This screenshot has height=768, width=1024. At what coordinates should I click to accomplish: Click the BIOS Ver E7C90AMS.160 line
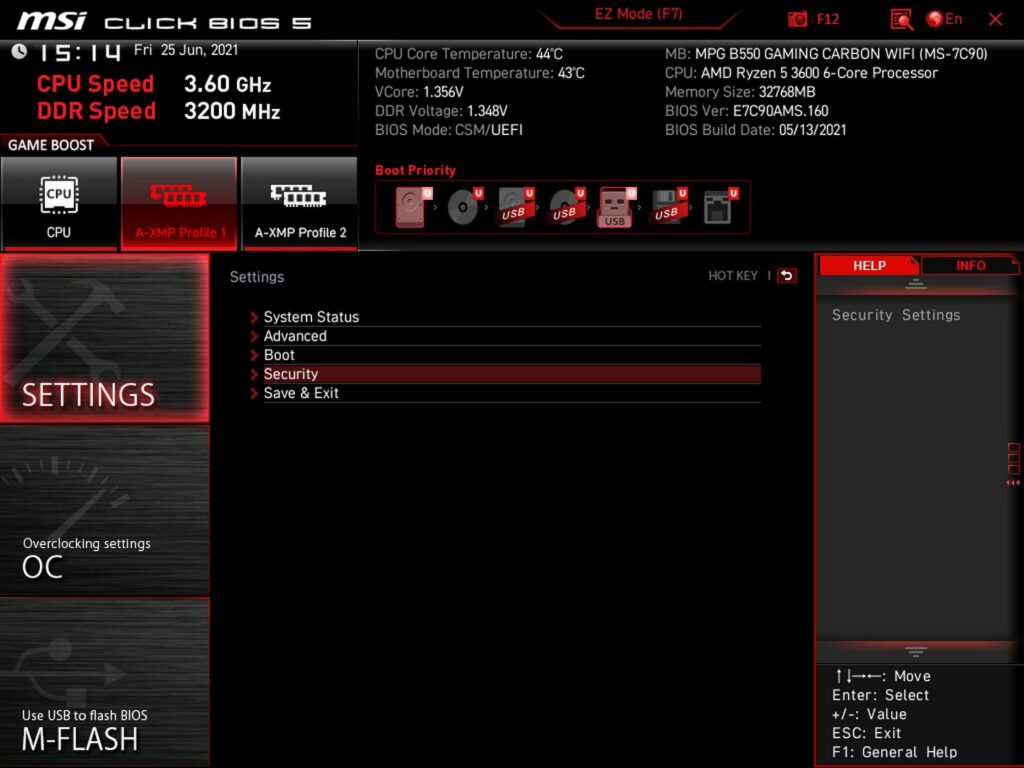coord(746,111)
